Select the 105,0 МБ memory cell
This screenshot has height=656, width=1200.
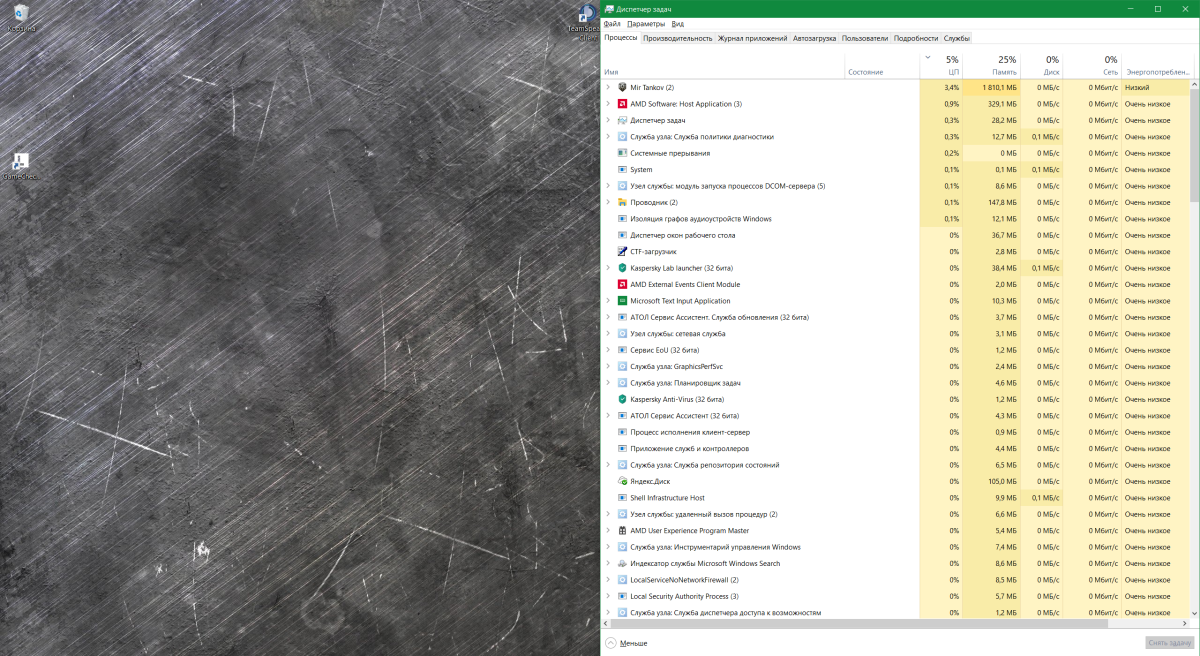(993, 481)
